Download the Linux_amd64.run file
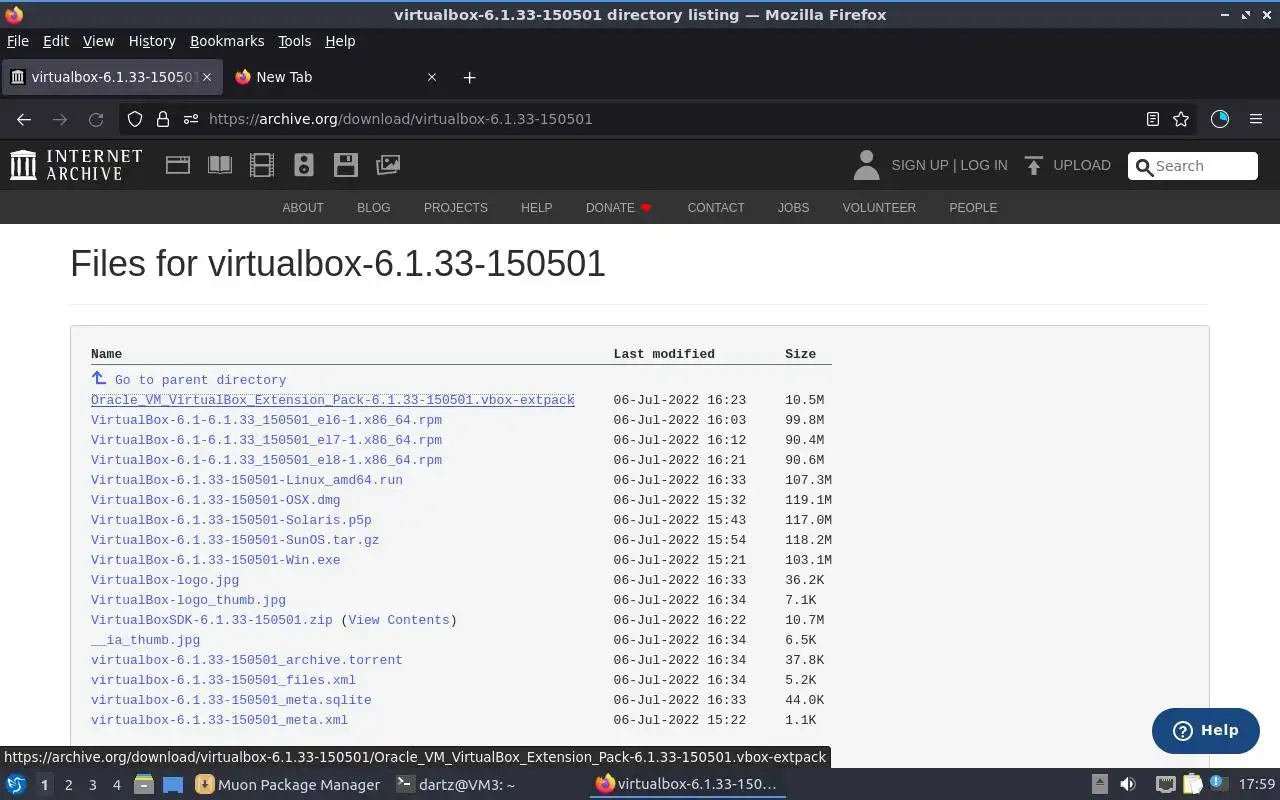This screenshot has width=1280, height=800. tap(247, 480)
